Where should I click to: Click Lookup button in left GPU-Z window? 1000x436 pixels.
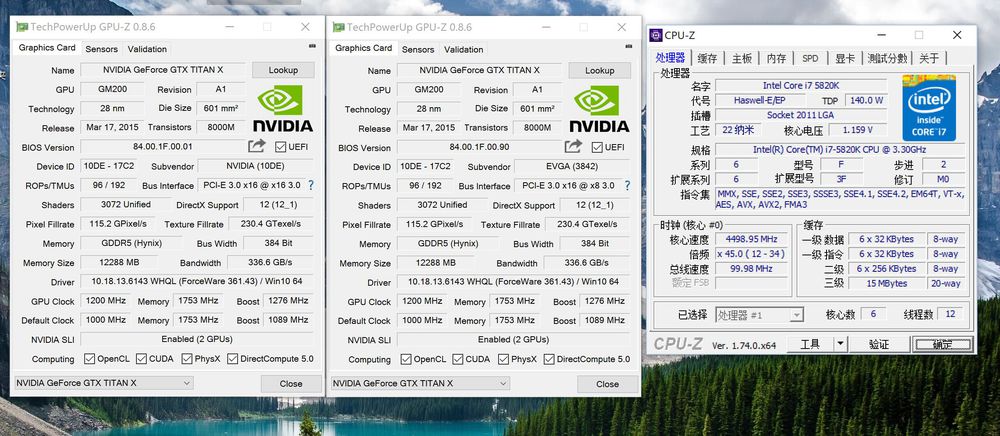[x=283, y=70]
